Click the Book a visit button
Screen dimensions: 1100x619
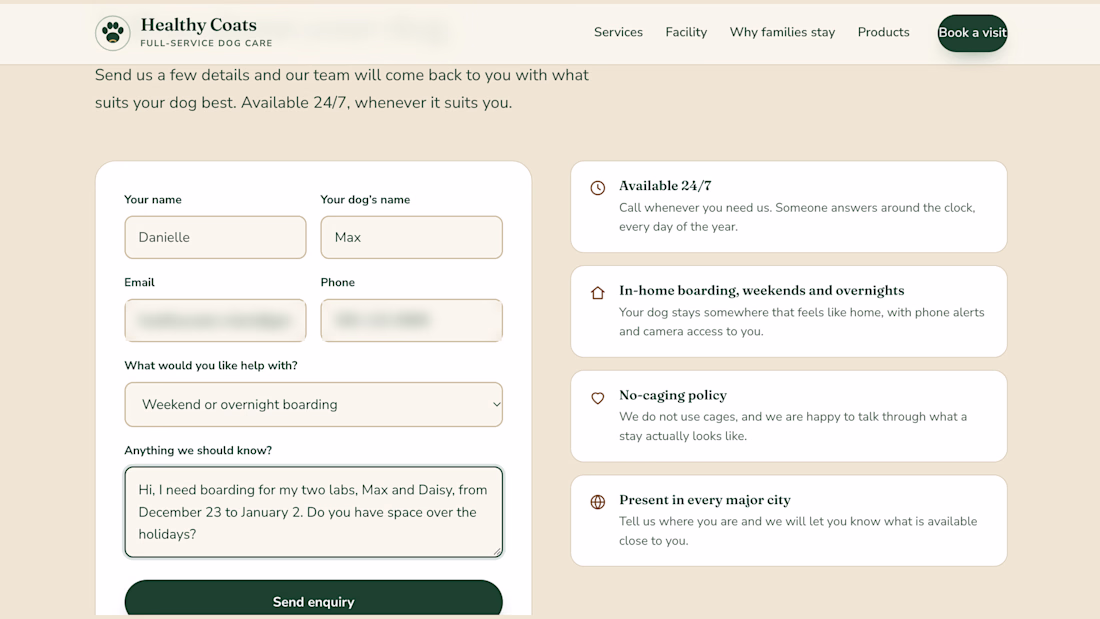coord(972,33)
